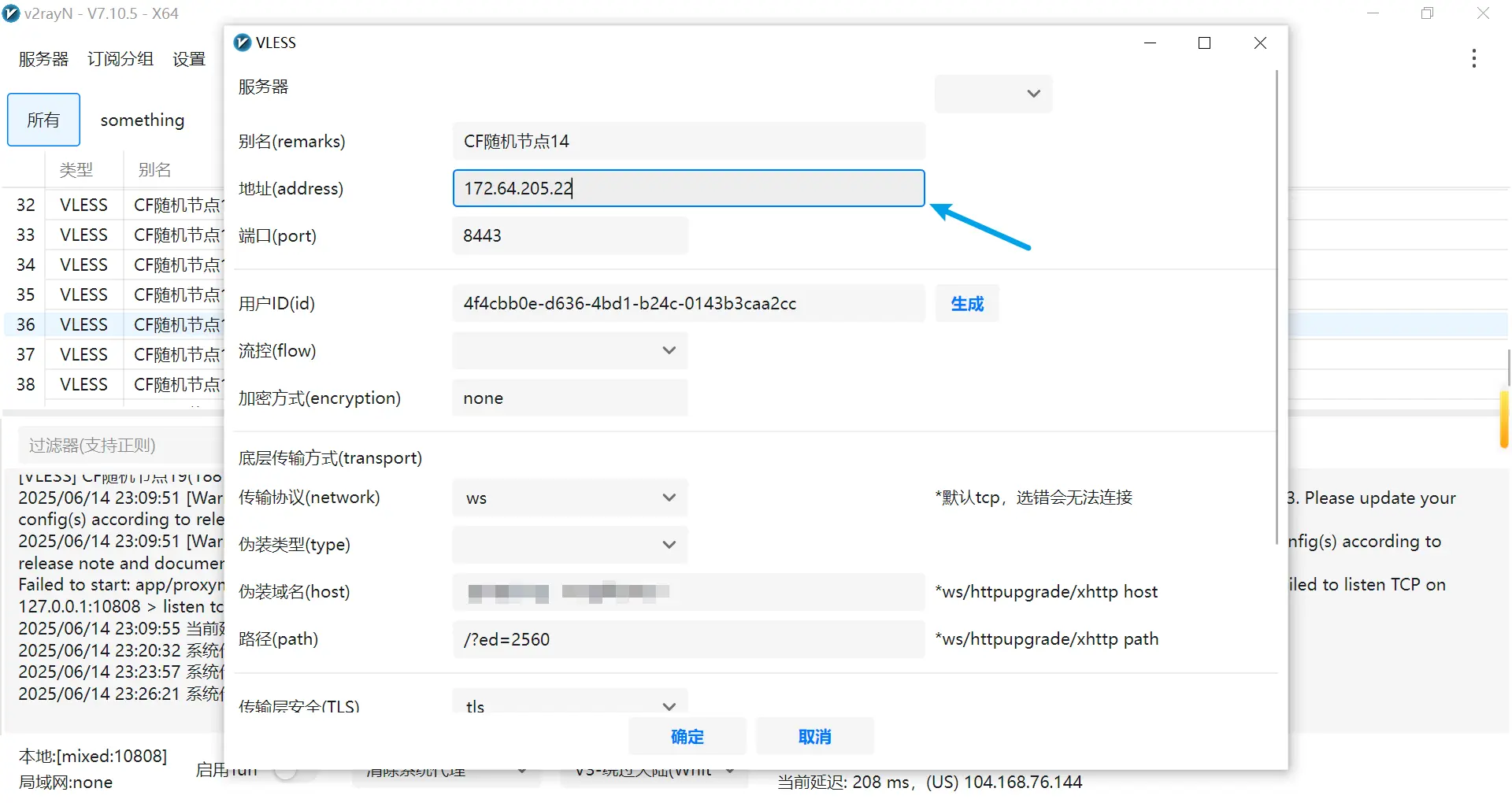Open the 设置 menu
The width and height of the screenshot is (1512, 803).
pos(188,59)
